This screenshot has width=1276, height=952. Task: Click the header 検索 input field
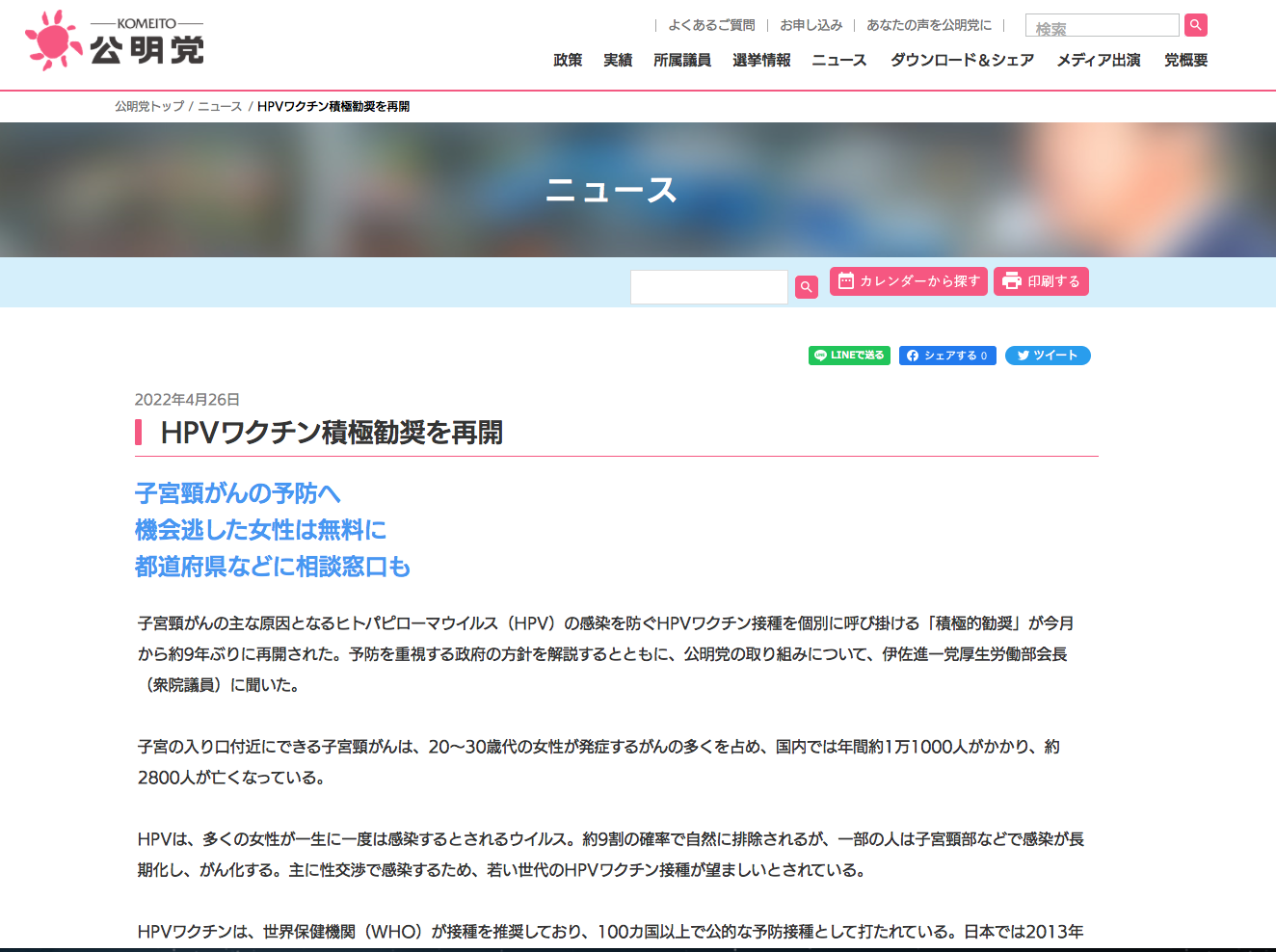[1103, 25]
